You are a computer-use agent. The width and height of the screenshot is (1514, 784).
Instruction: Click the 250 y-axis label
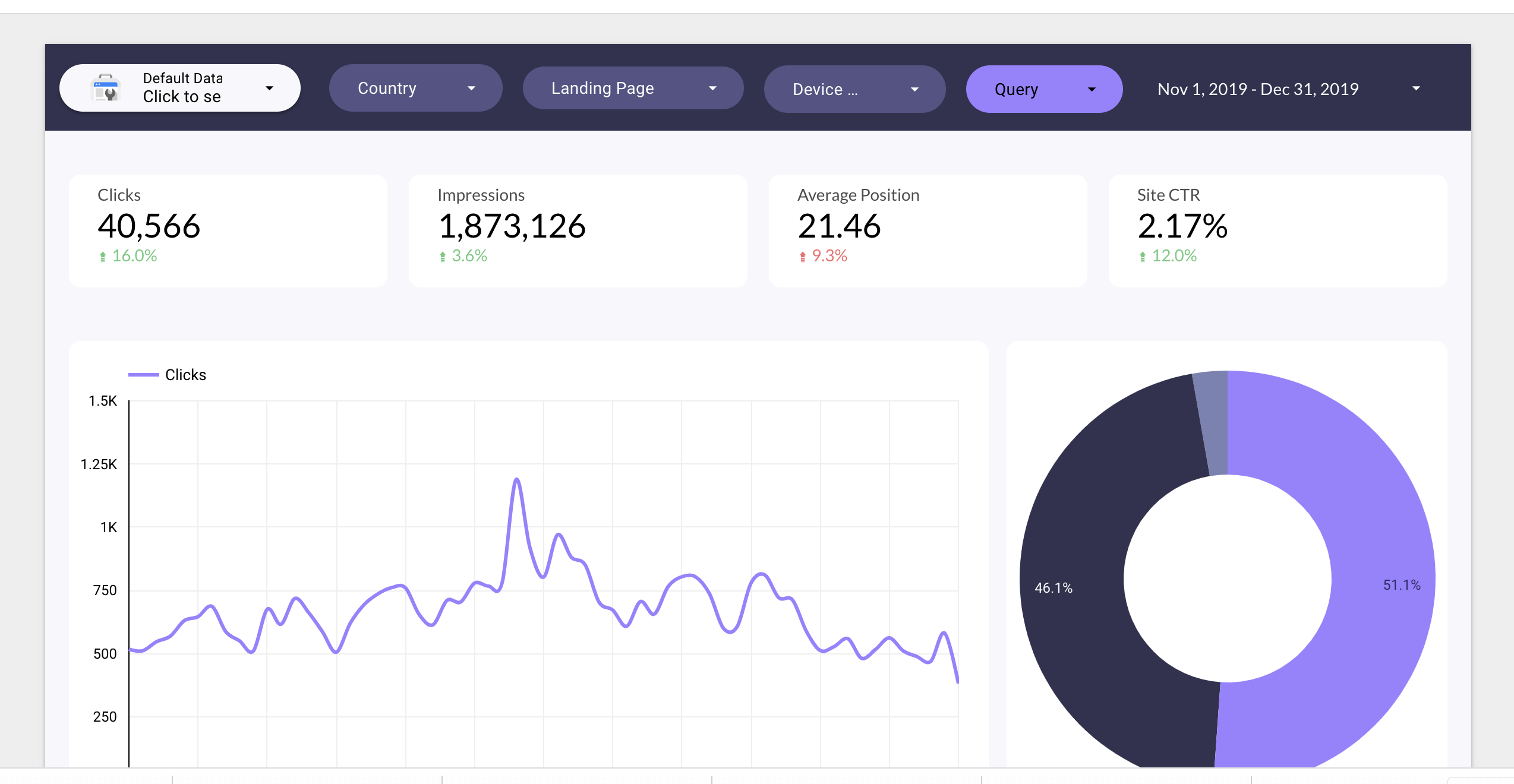coord(105,717)
